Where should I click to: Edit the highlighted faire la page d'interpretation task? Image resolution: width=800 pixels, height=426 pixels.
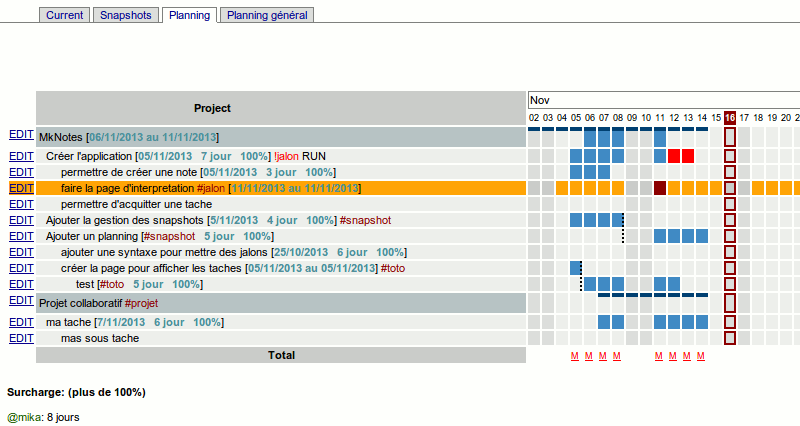[x=21, y=188]
